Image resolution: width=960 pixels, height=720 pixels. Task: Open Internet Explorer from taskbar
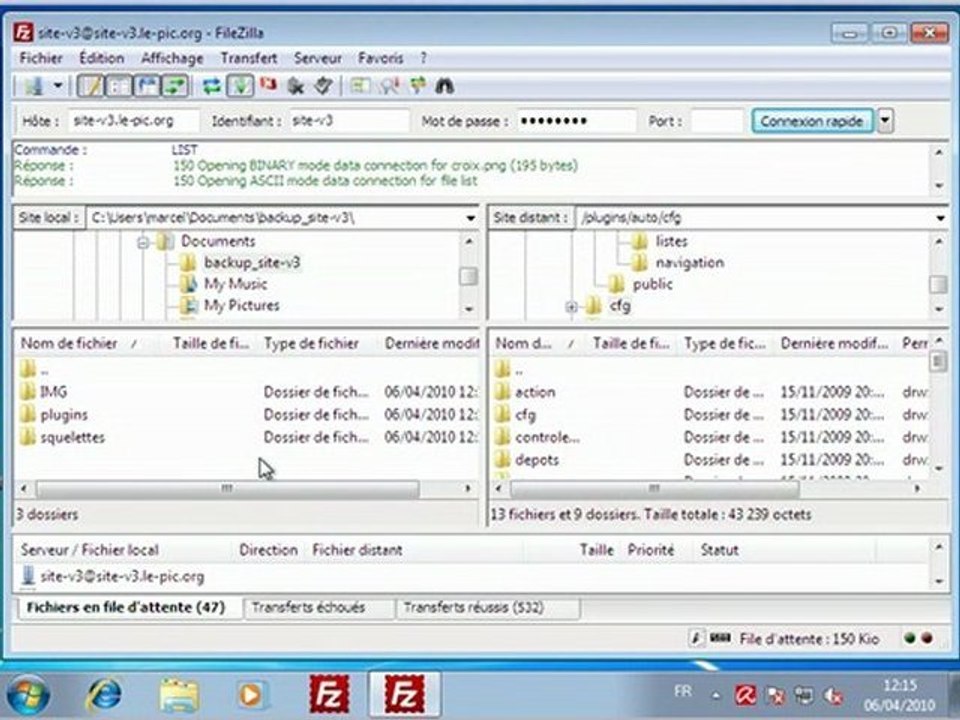tap(103, 696)
